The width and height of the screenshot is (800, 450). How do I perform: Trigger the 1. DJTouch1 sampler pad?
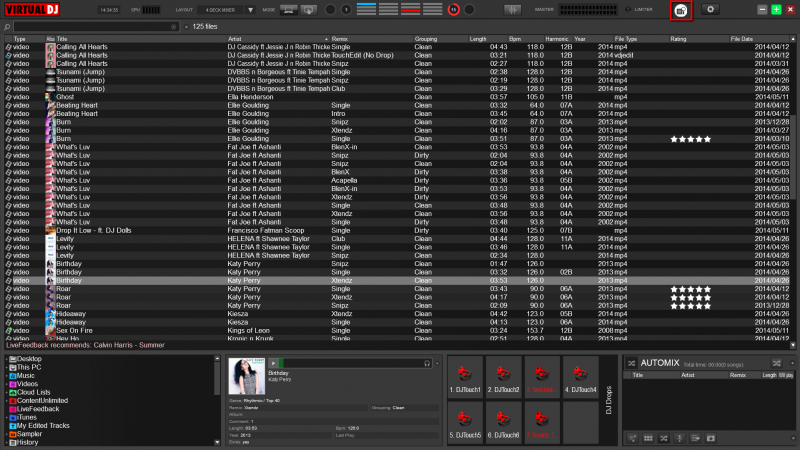tap(465, 378)
